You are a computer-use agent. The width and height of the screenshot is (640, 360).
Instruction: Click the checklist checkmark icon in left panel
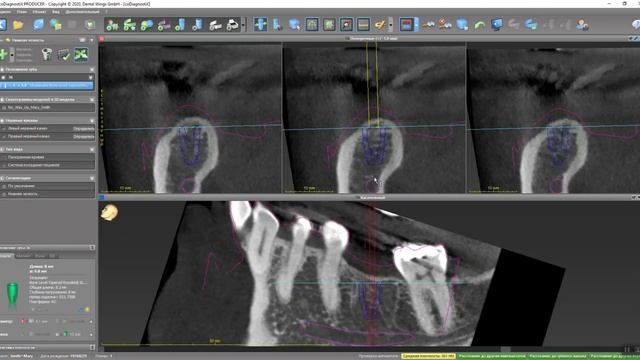64,54
